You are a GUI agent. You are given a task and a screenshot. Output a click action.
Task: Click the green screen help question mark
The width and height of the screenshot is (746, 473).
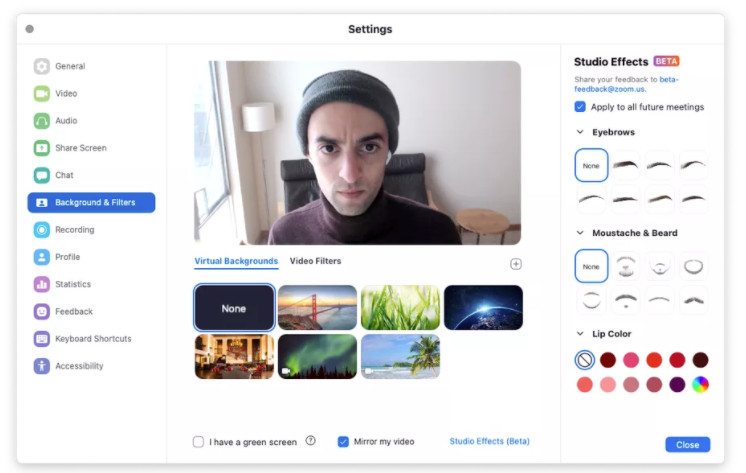point(310,441)
